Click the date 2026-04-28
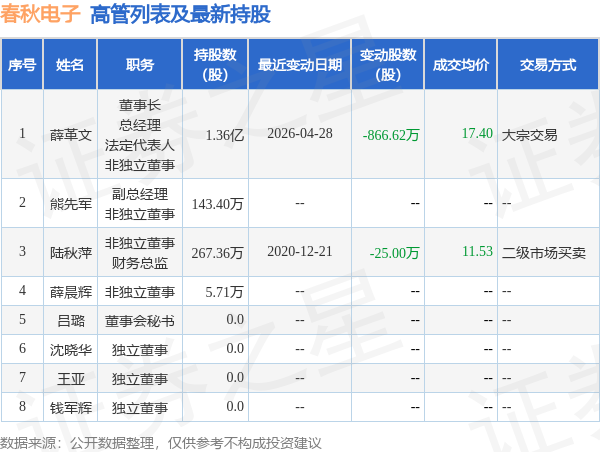Image resolution: width=600 pixels, height=452 pixels. point(300,133)
